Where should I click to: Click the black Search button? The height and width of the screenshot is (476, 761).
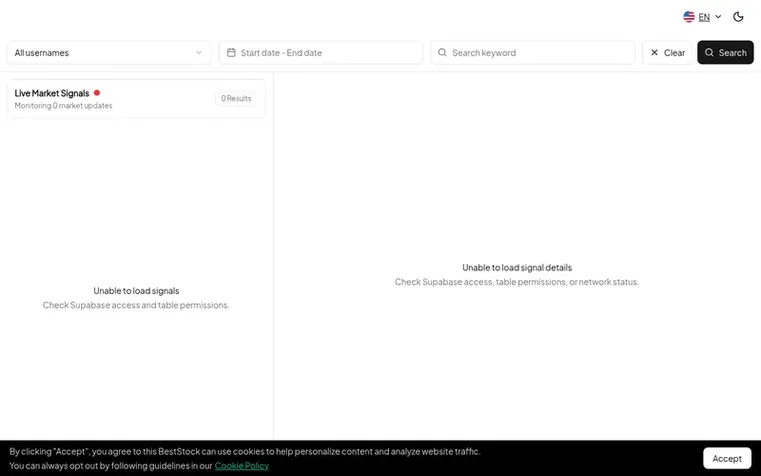(725, 52)
